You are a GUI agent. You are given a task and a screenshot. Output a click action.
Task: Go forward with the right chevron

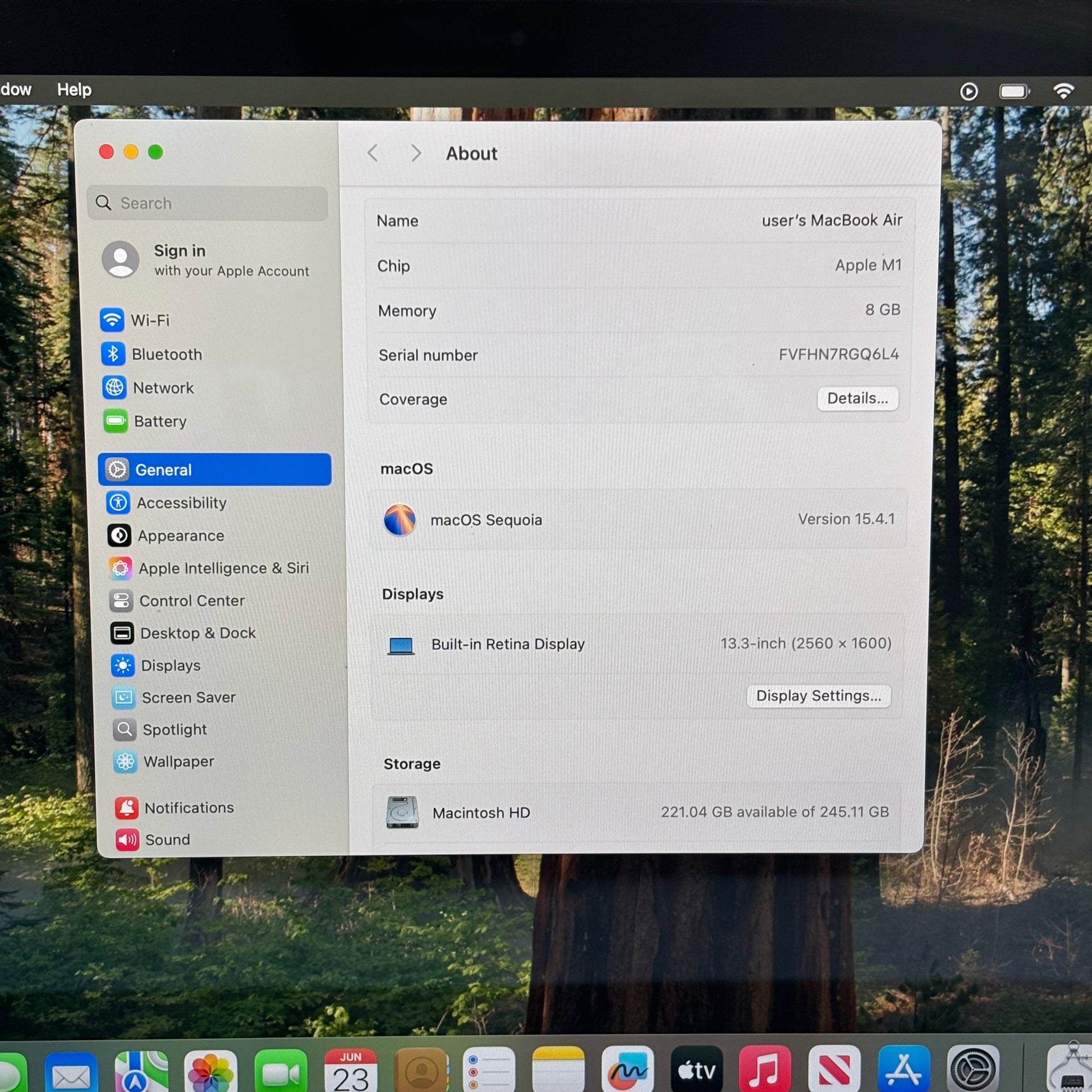point(416,153)
